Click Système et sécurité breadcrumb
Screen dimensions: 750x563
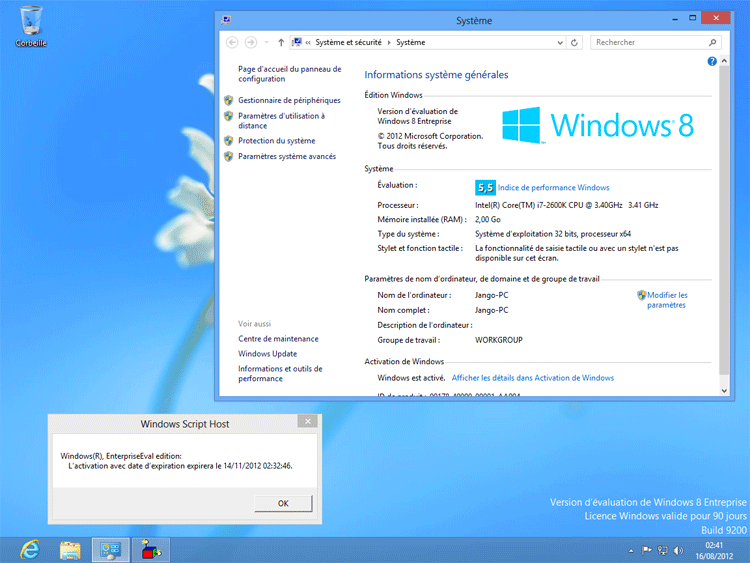[348, 43]
